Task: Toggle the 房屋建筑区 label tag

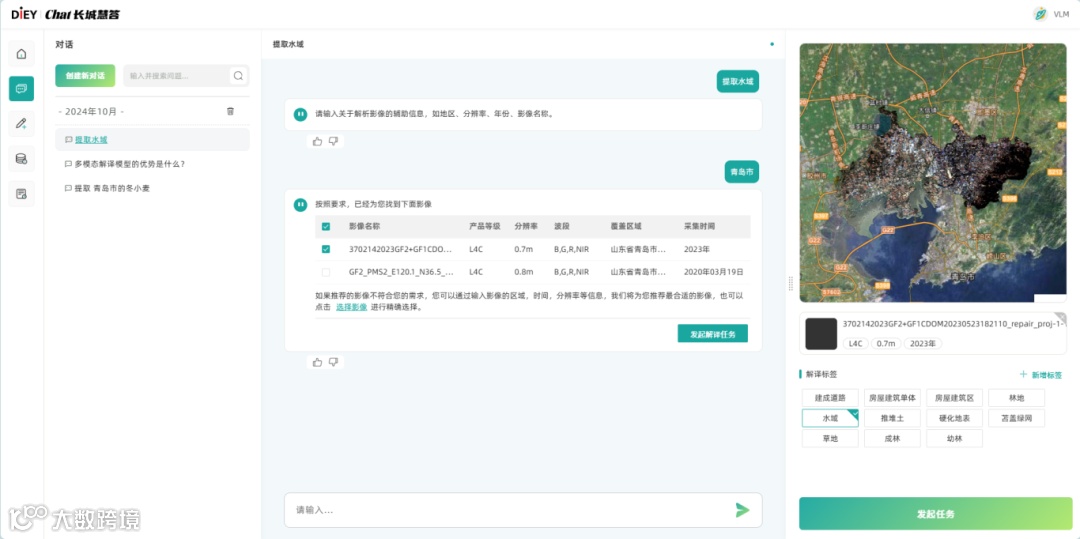Action: 954,398
